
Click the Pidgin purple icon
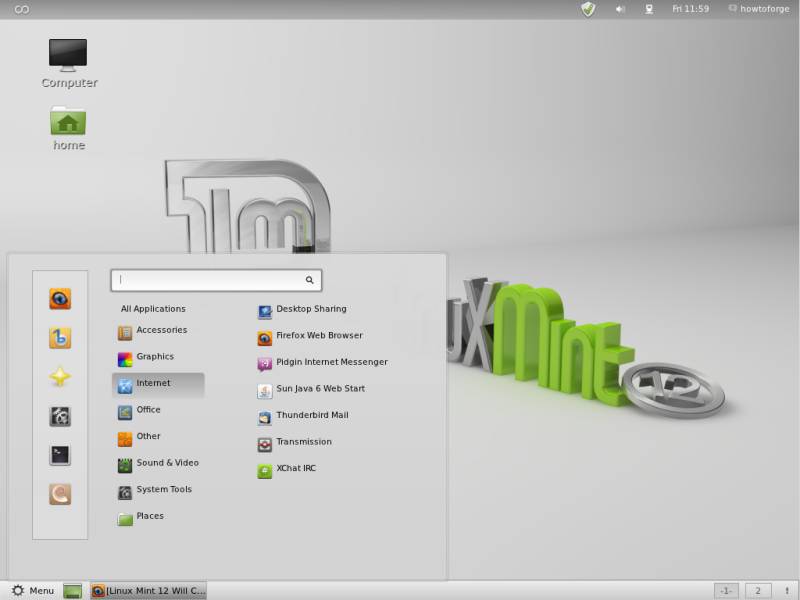point(265,364)
